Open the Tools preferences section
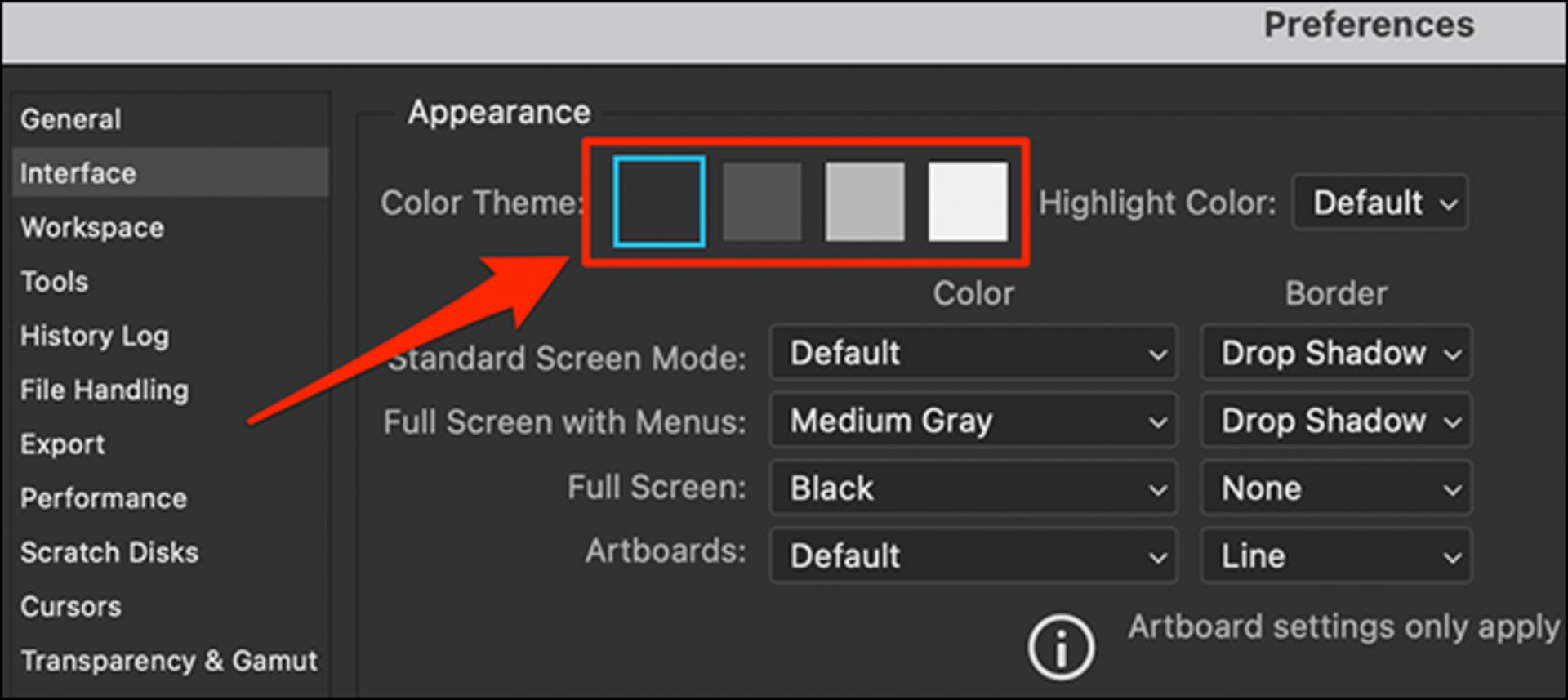This screenshot has width=1568, height=700. (55, 282)
